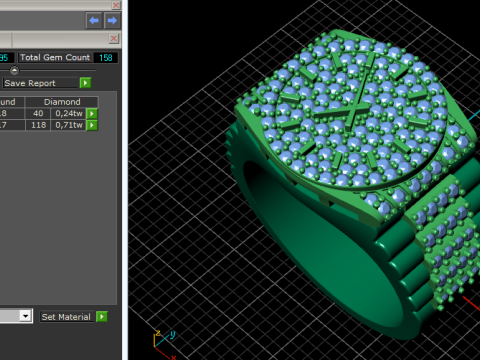The width and height of the screenshot is (480, 360).
Task: Click the Set Material button
Action: tap(66, 317)
